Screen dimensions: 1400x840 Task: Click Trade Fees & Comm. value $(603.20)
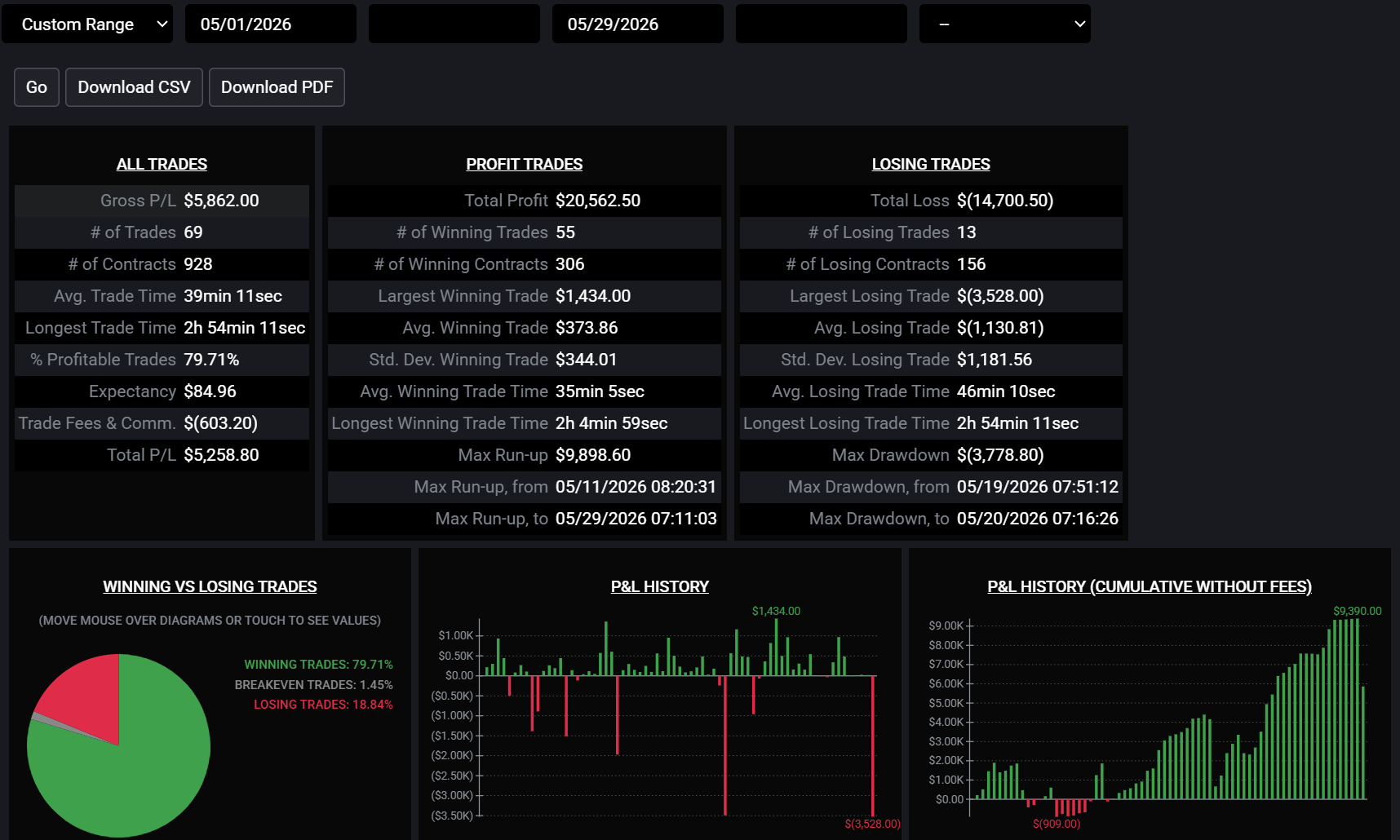click(220, 423)
